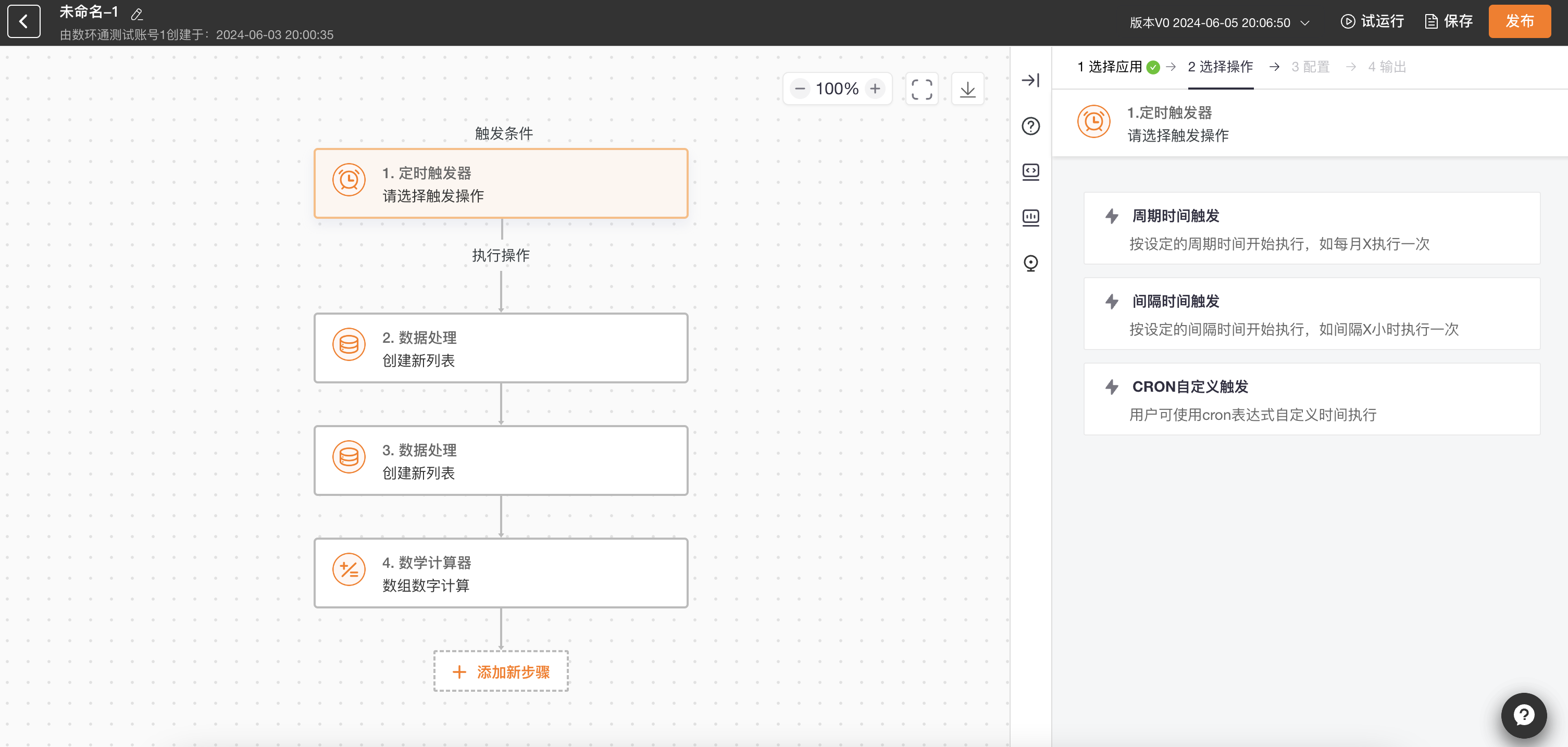Click the 执行操作 label
Viewport: 1568px width, 747px height.
tap(500, 255)
